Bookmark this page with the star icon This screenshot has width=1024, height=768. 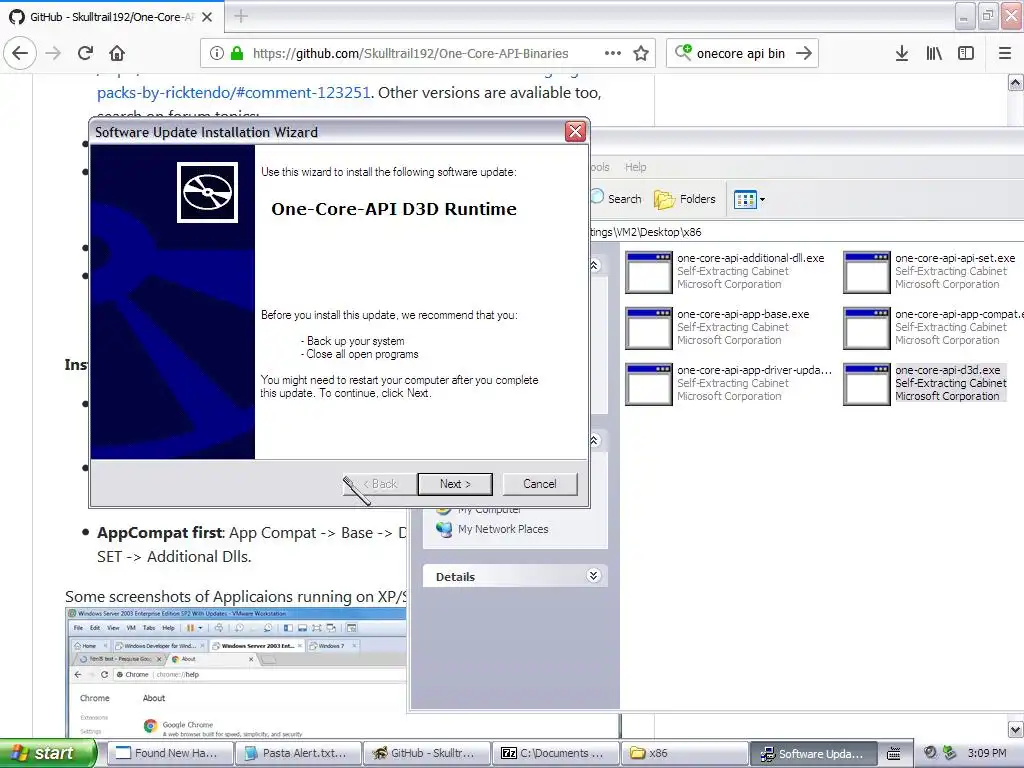tap(641, 54)
